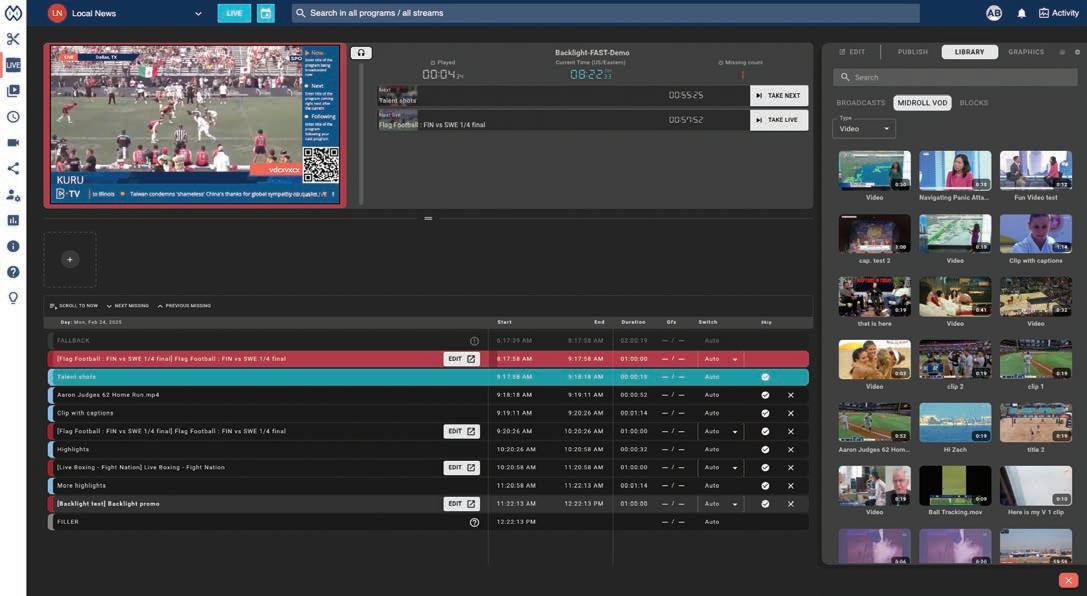The image size is (1087, 596).
Task: Remove the Backlight promo row
Action: point(790,504)
